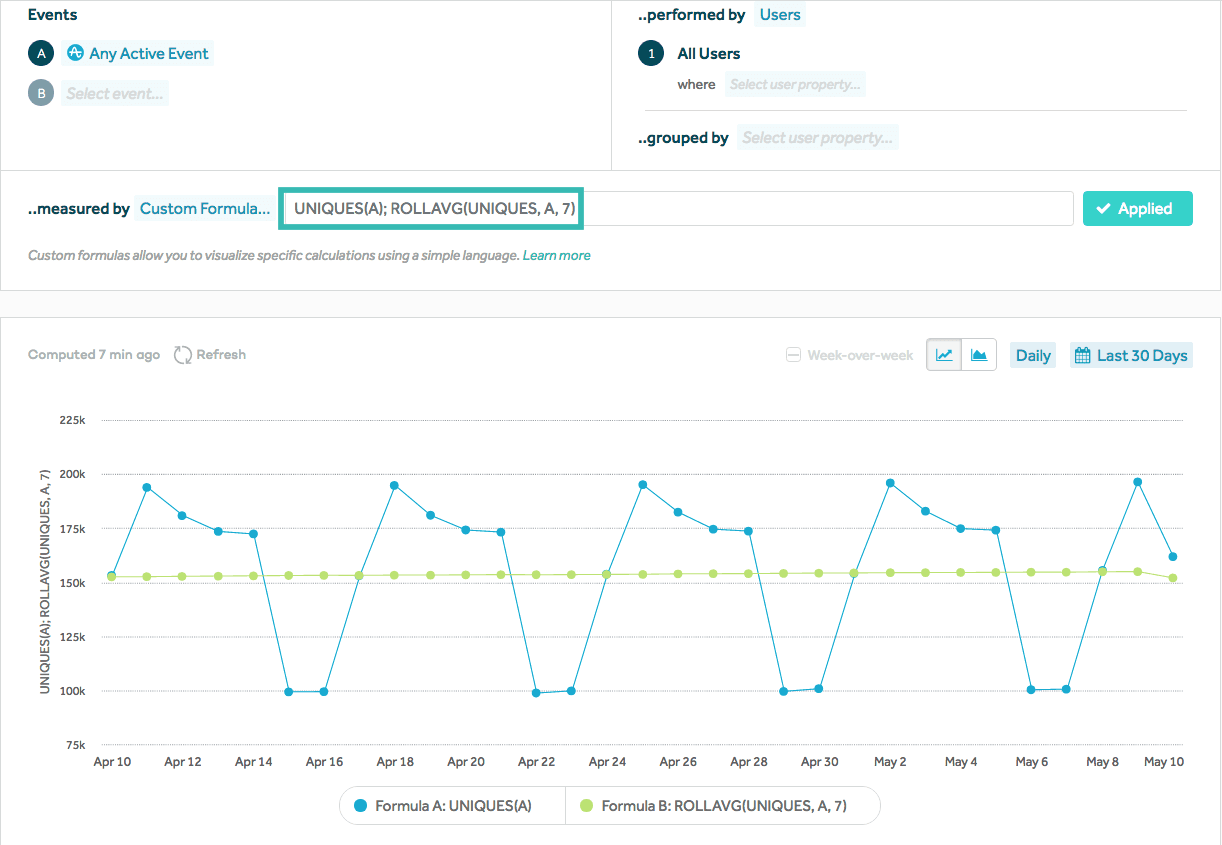The image size is (1222, 845).
Task: Click the event B badge
Action: [41, 94]
